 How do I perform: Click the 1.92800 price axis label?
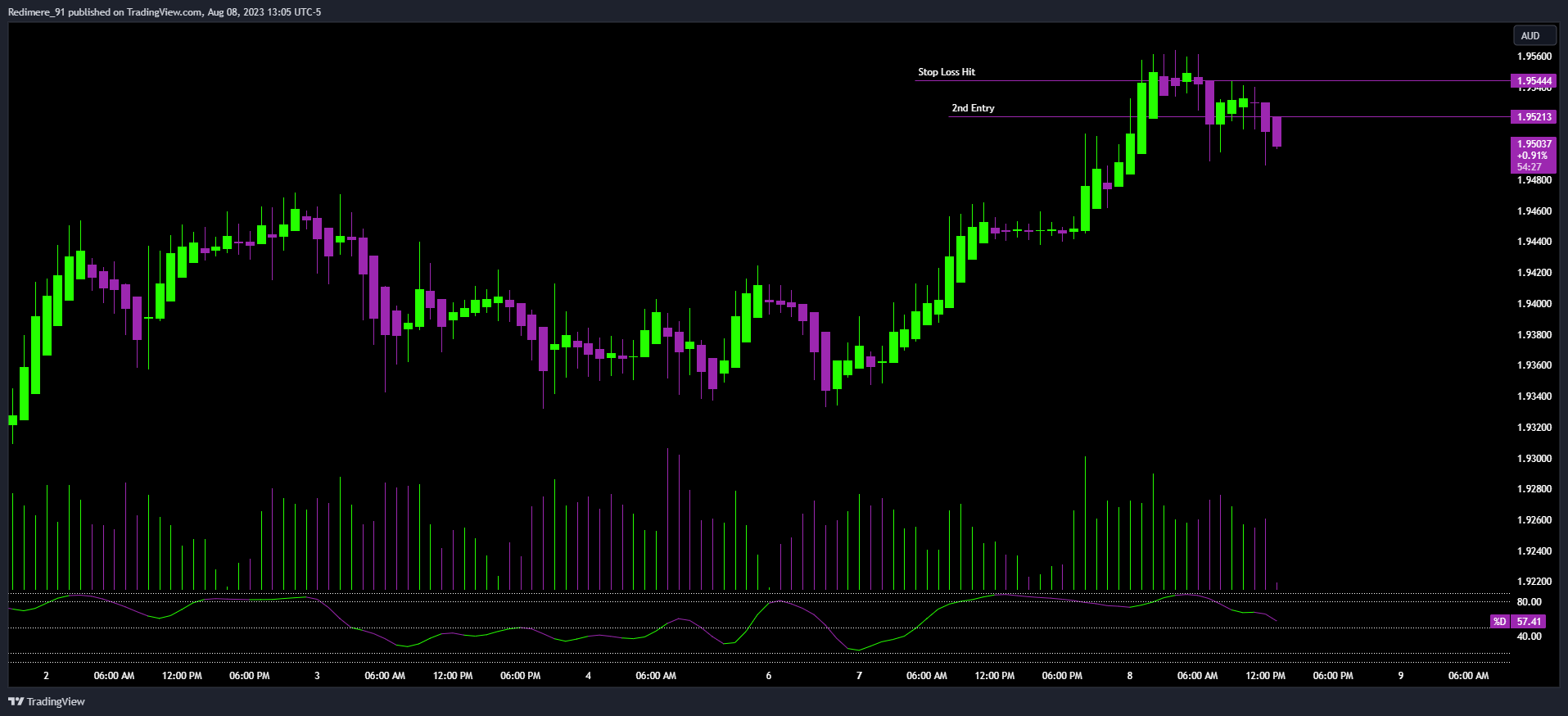1534,489
